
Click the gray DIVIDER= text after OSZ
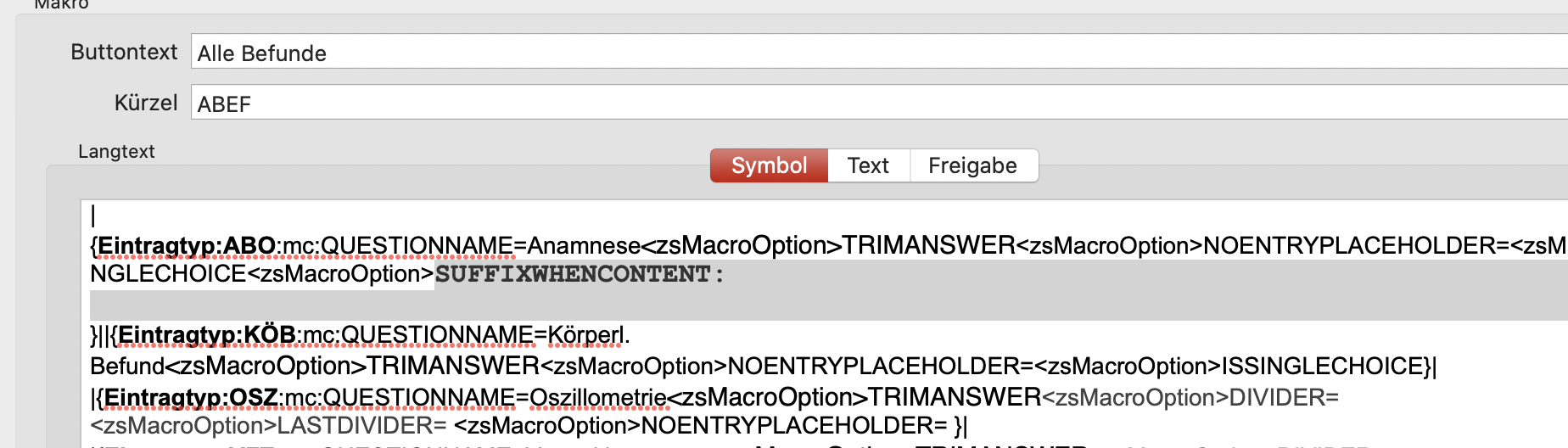(1284, 397)
